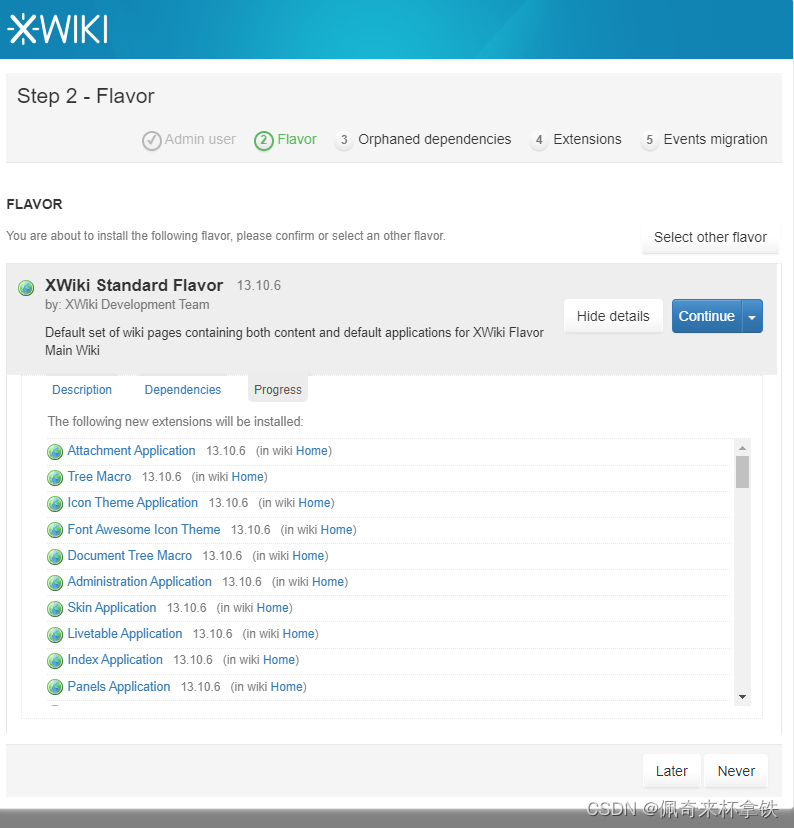Open the Skin Application link
794x828 pixels.
[112, 607]
